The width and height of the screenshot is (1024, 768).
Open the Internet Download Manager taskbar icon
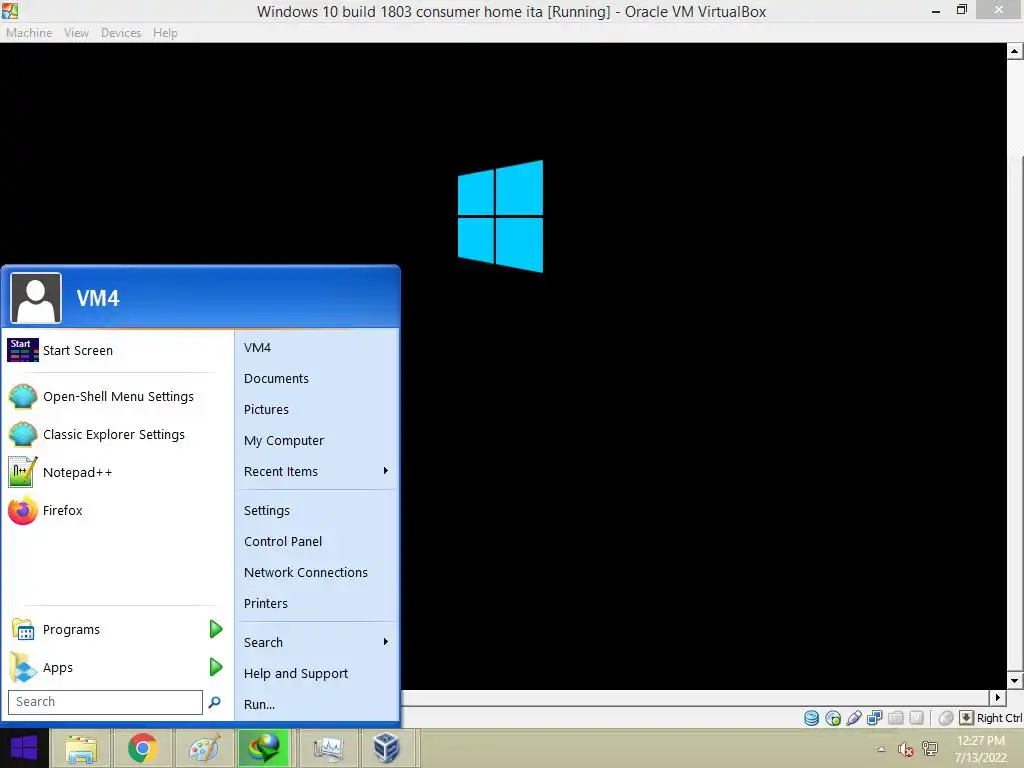click(264, 748)
